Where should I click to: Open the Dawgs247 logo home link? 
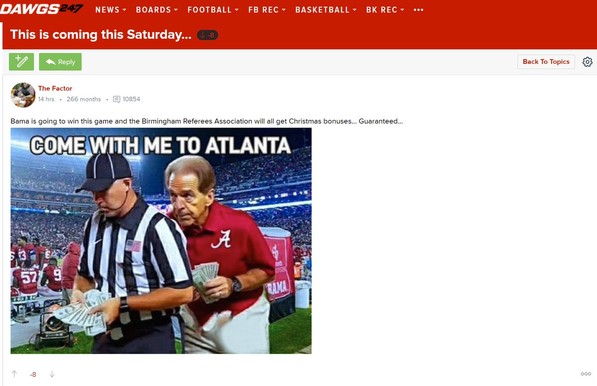41,9
